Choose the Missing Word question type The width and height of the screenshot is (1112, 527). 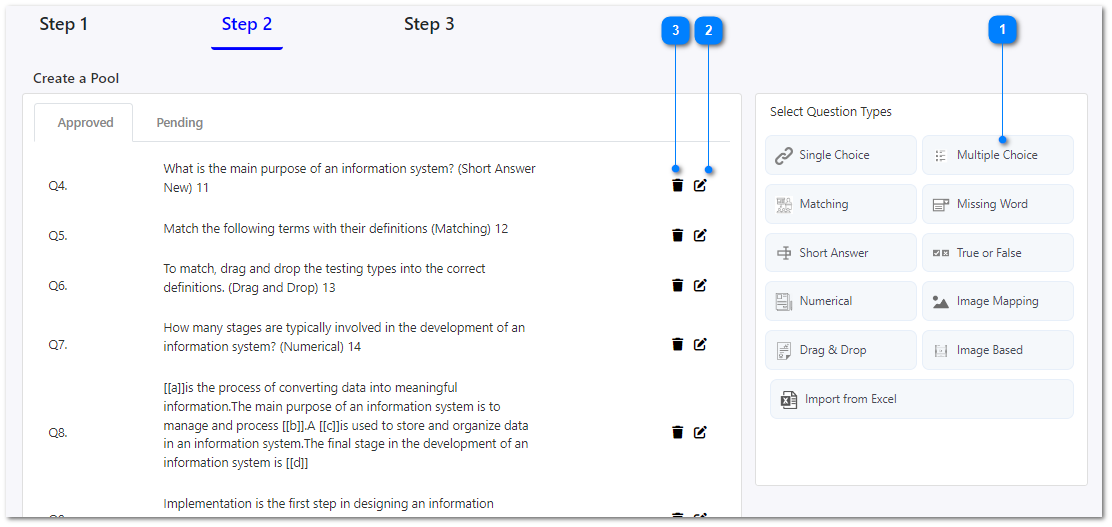pos(997,204)
